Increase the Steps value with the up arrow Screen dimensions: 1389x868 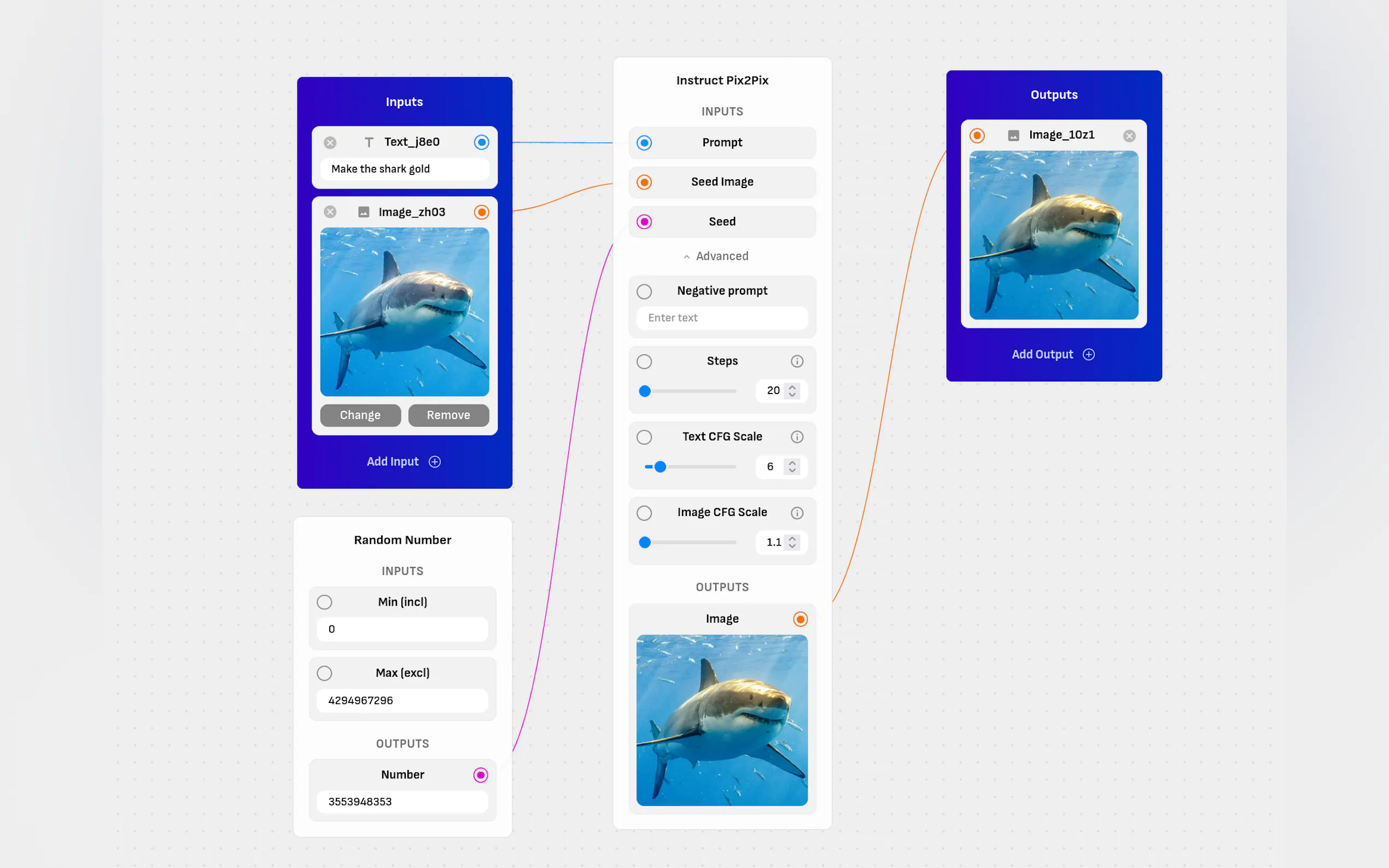pos(792,387)
